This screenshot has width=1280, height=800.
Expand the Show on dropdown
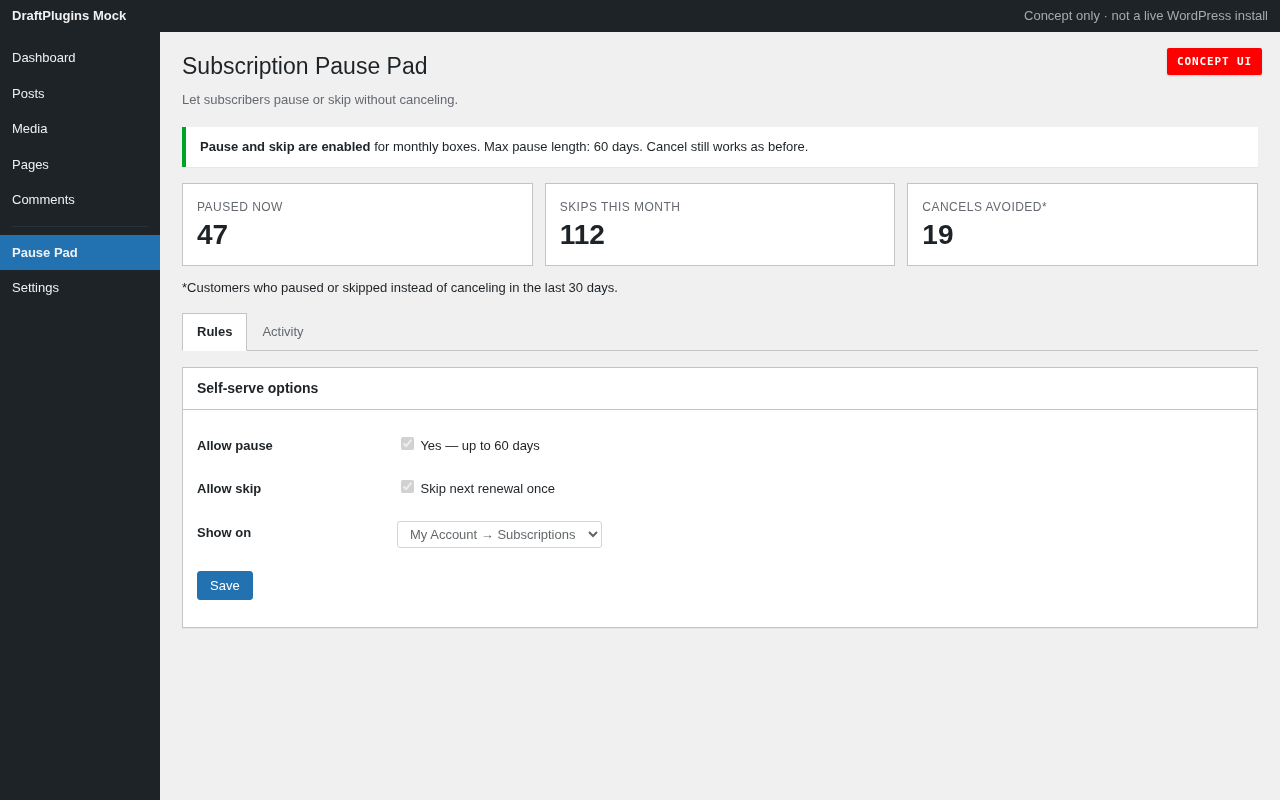499,535
